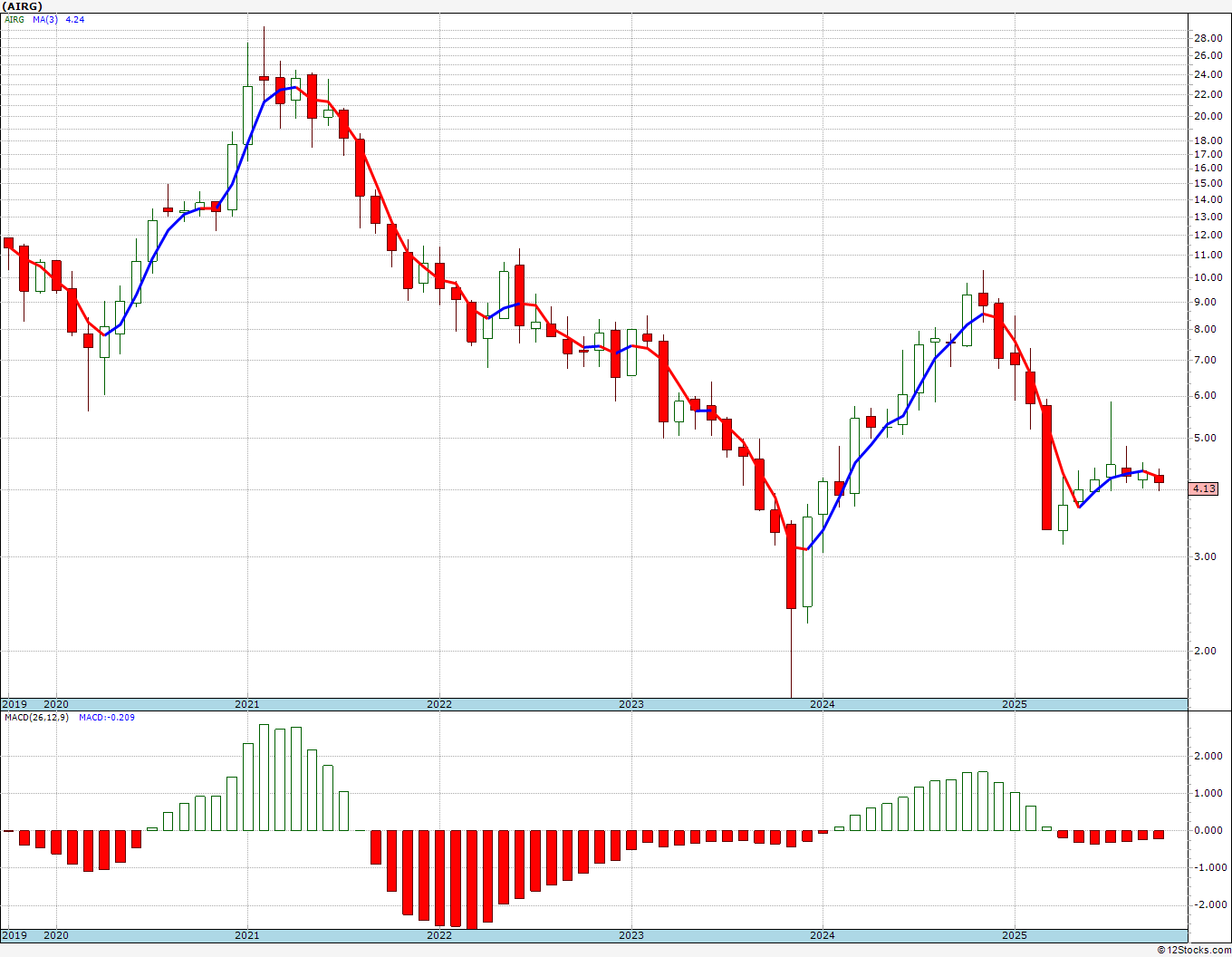Screen dimensions: 1232x957
Task: Click 2023 on the price chart time axis
Action: [631, 704]
